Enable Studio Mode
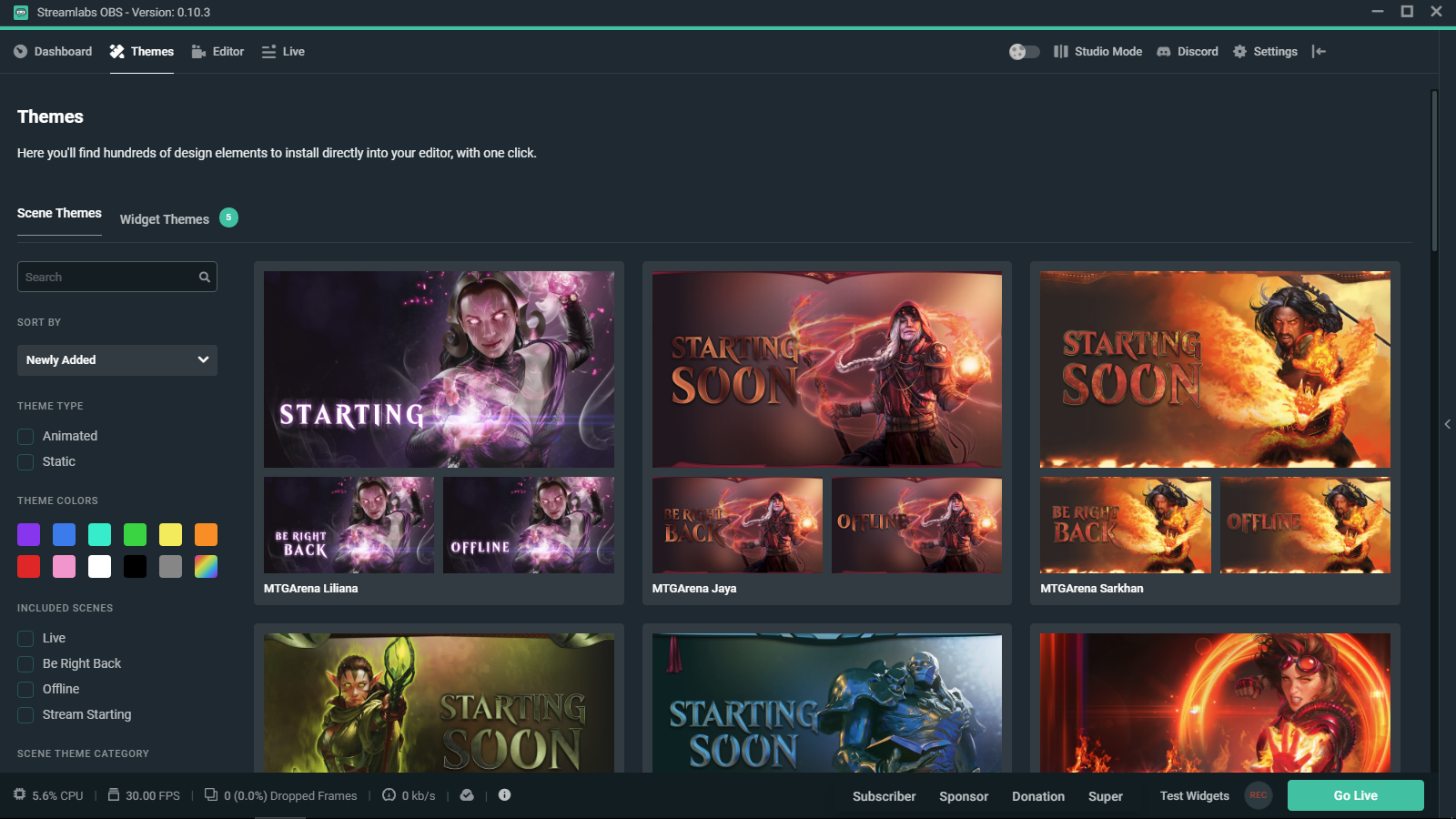This screenshot has width=1456, height=819. tap(1097, 52)
